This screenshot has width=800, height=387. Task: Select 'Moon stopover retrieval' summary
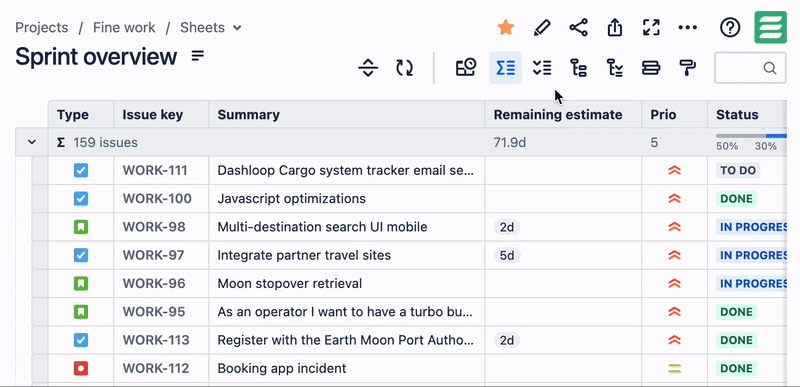point(290,283)
